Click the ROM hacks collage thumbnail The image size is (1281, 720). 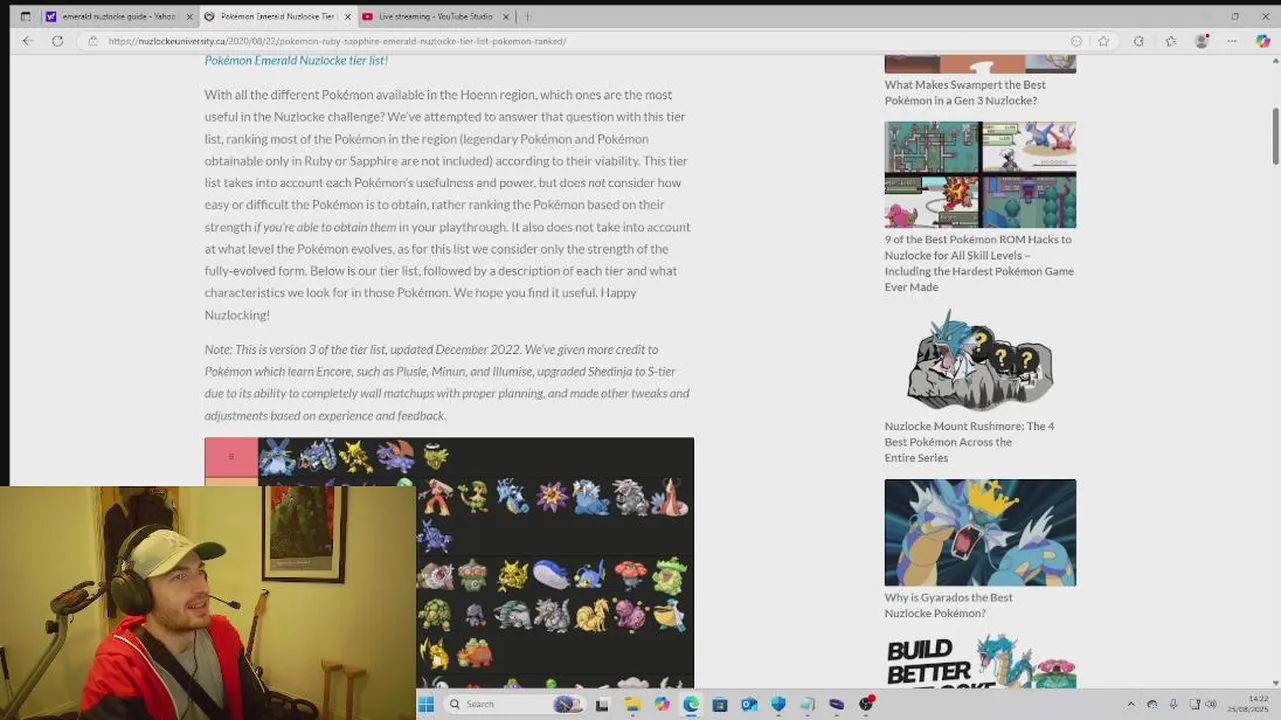[x=980, y=175]
